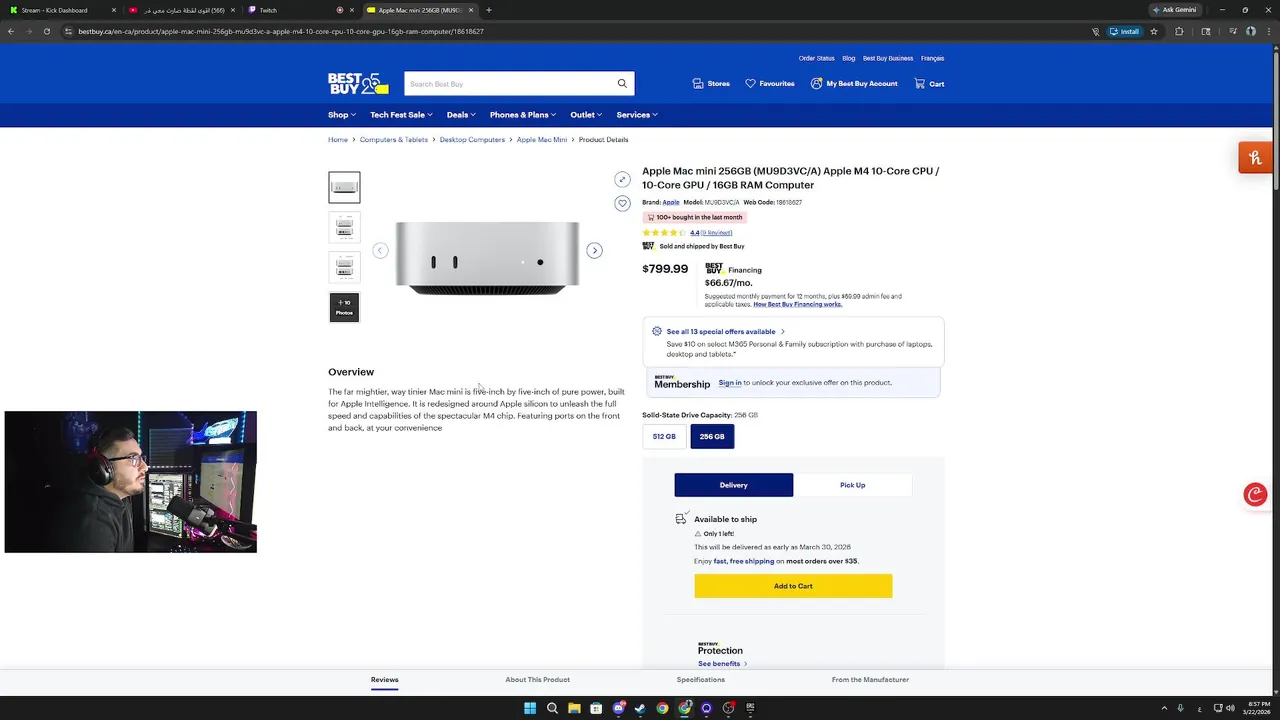Viewport: 1280px width, 720px height.
Task: Expand the Services menu
Action: [x=637, y=115]
